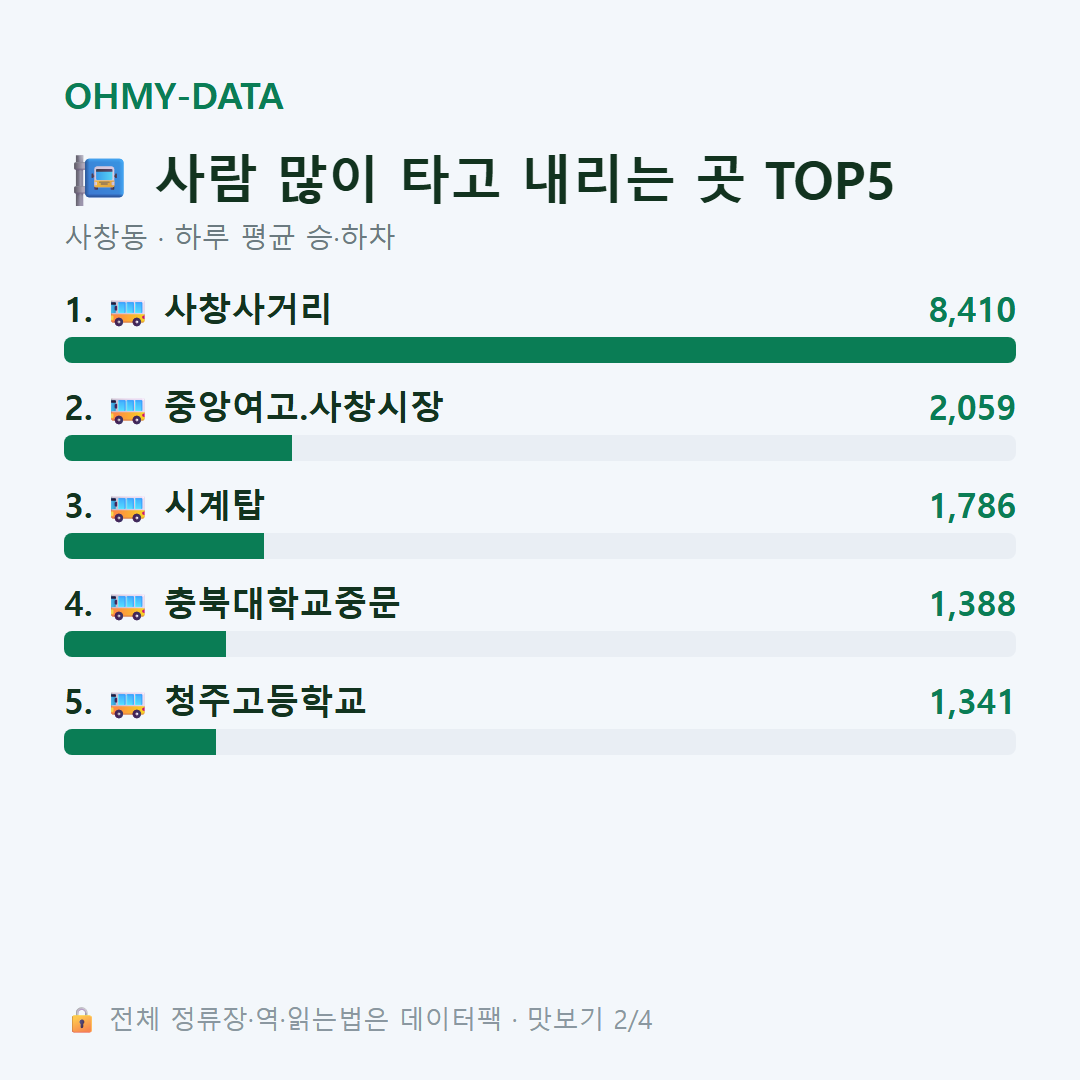Select the 청주고등학교 stop name

[265, 701]
